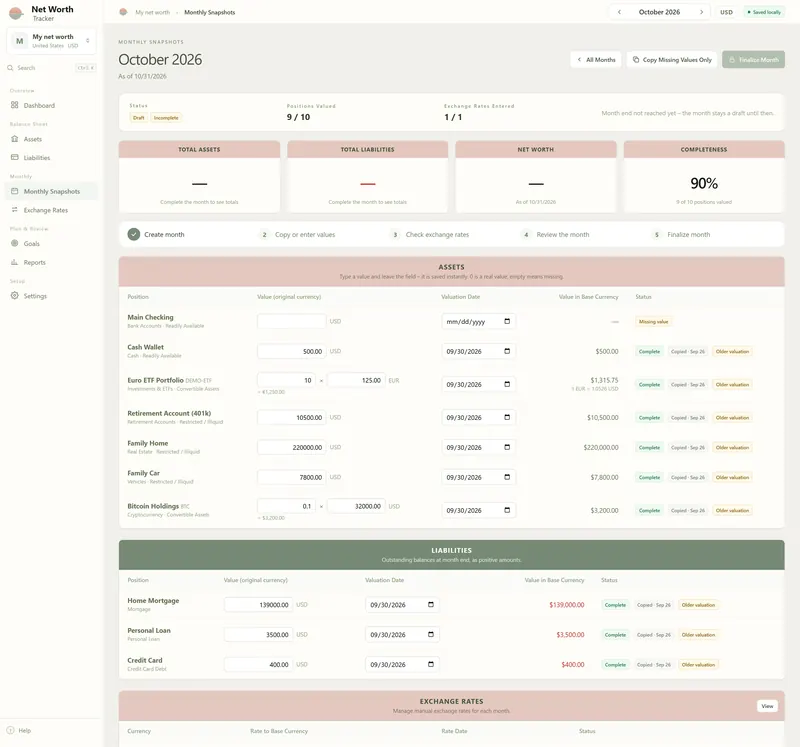Click the All Months button
800x747 pixels.
pyautogui.click(x=596, y=60)
